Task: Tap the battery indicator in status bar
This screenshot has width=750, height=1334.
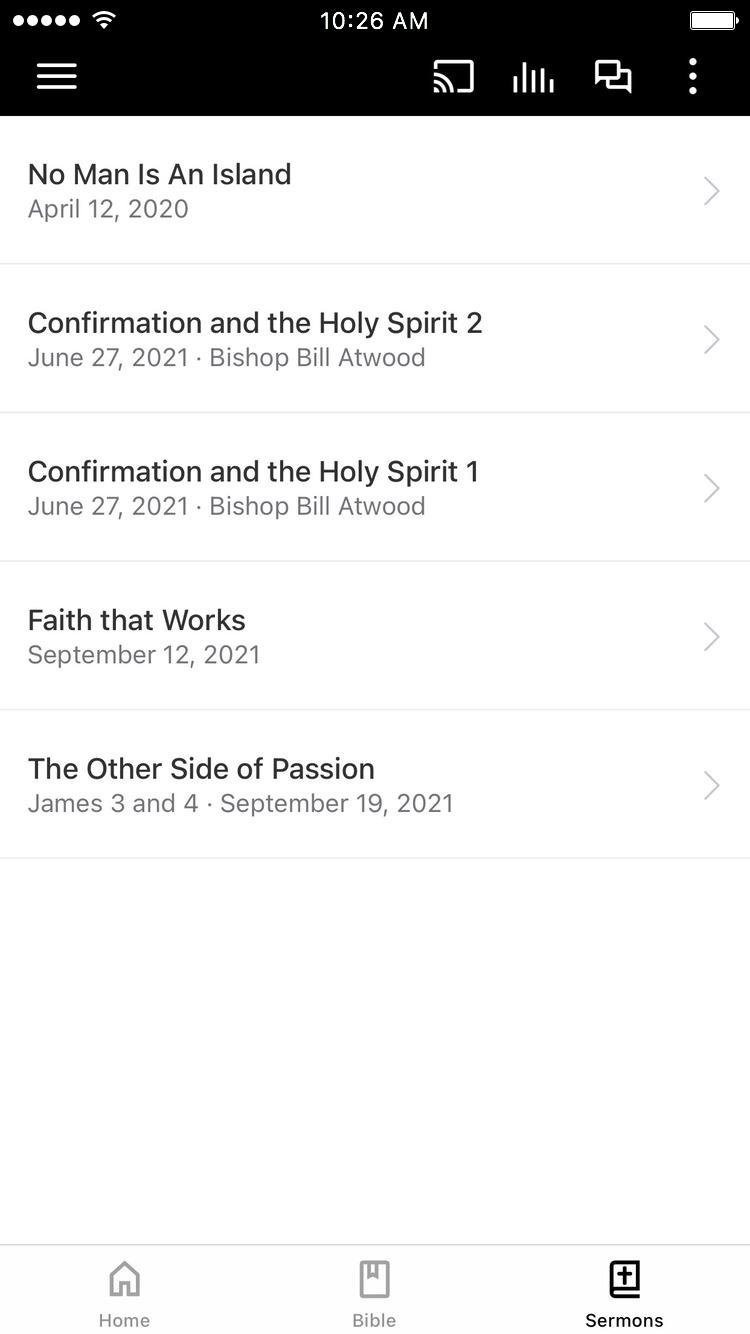Action: (714, 20)
